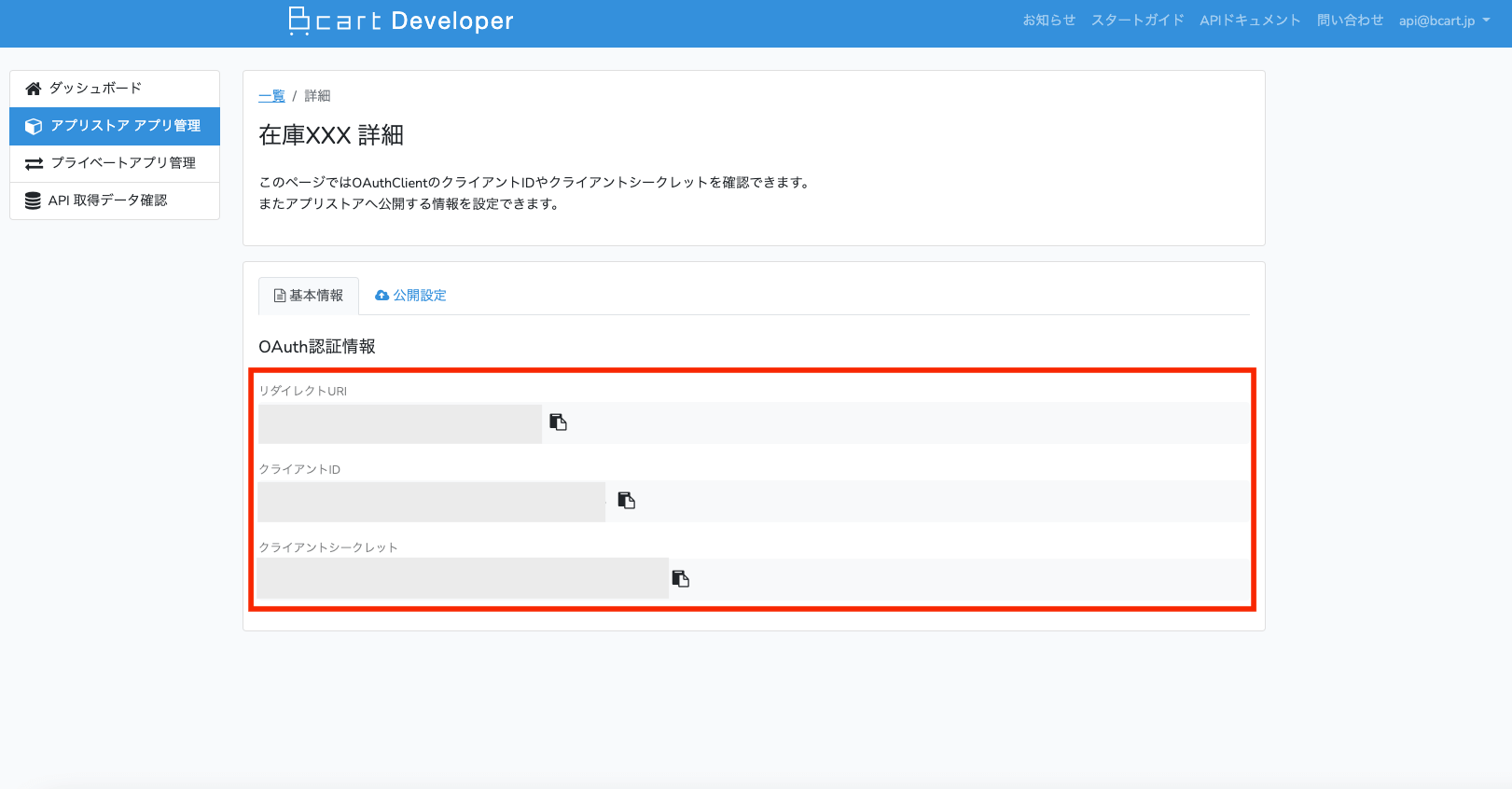Return to 一覧 via breadcrumb link
Viewport: 1512px width, 789px height.
point(271,96)
